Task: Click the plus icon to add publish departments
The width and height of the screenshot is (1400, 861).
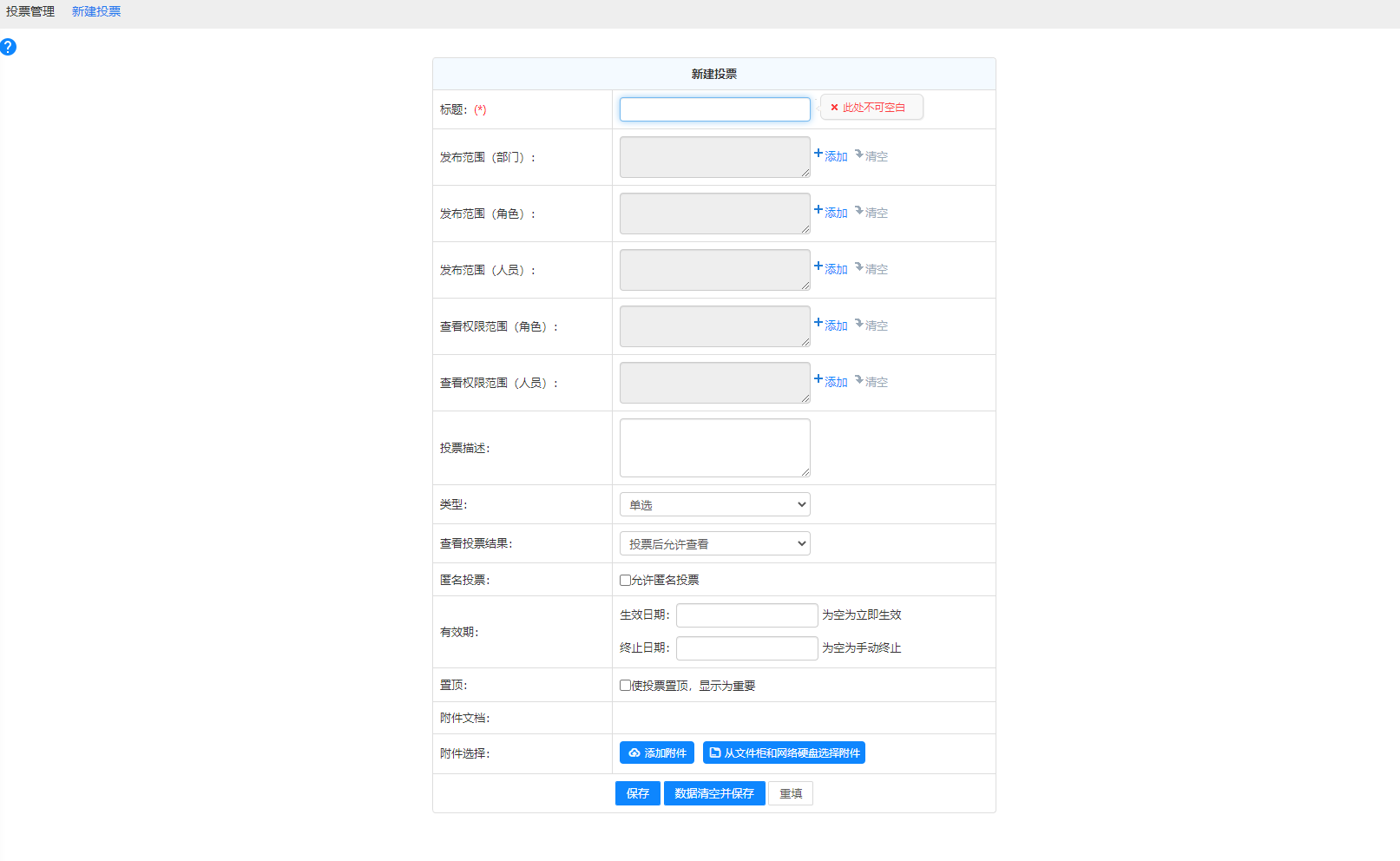Action: click(x=818, y=154)
